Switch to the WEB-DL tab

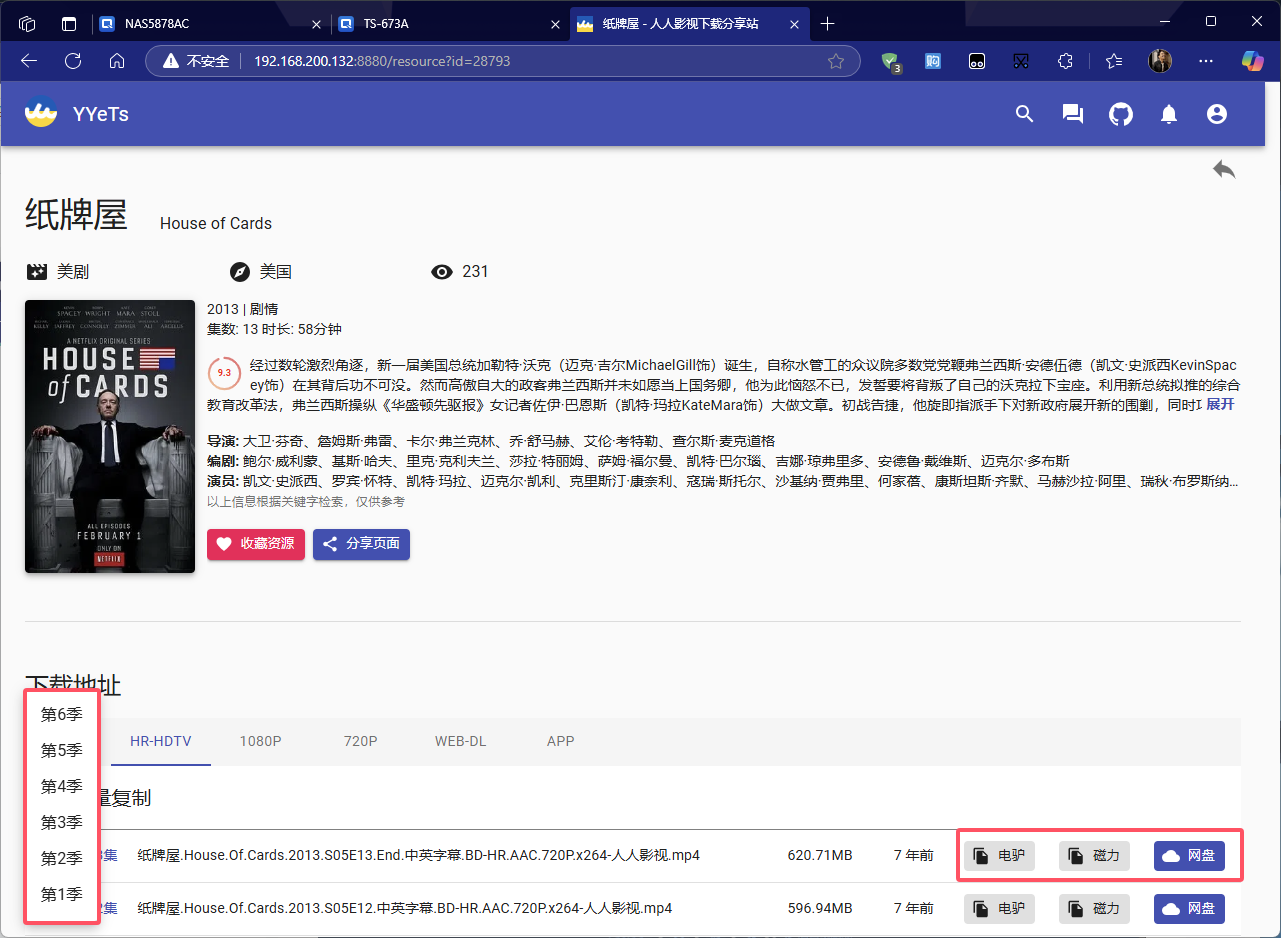coord(460,741)
